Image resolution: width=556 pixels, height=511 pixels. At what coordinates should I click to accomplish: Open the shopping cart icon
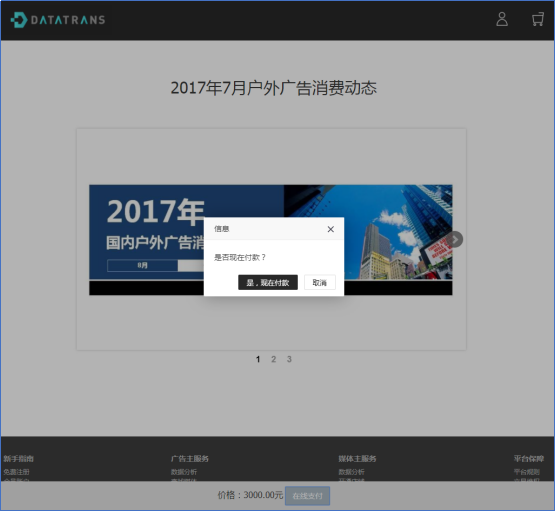coord(538,19)
